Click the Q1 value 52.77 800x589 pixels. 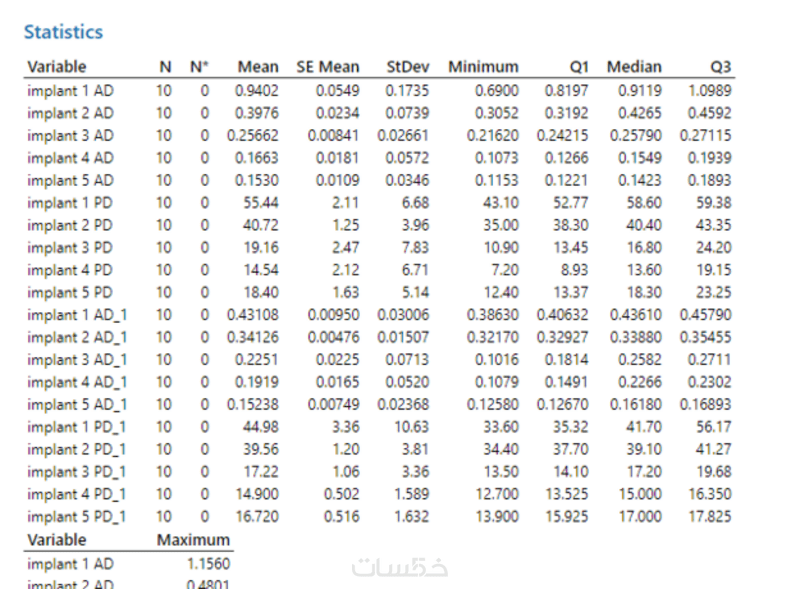click(x=571, y=203)
